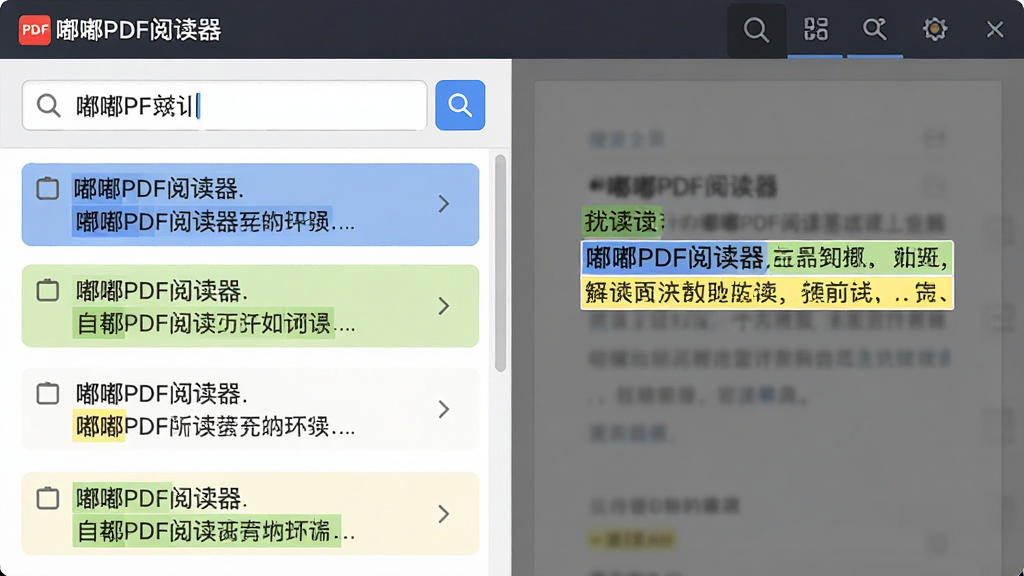Image resolution: width=1024 pixels, height=576 pixels.
Task: Click the search icon in the title bar
Action: 756,30
